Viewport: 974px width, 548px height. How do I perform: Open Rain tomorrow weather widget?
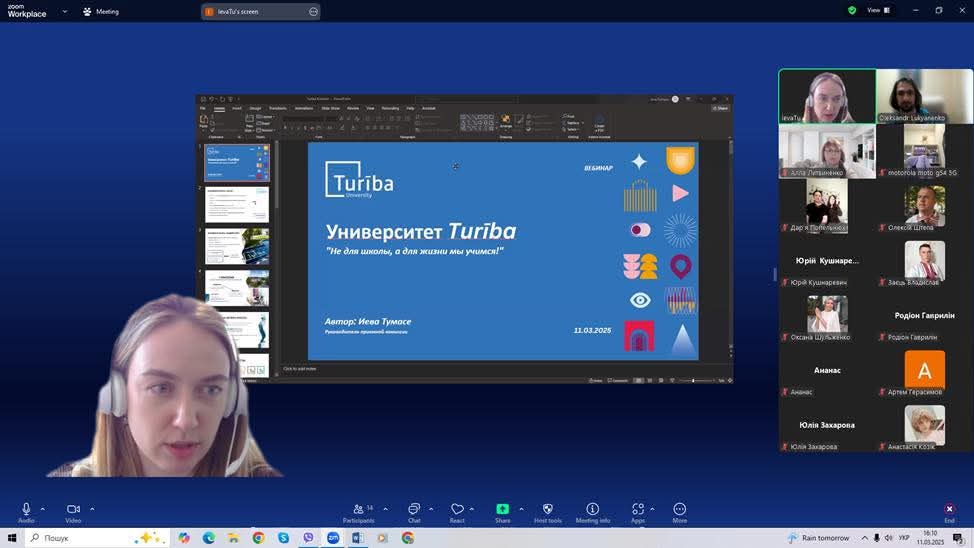coord(819,537)
